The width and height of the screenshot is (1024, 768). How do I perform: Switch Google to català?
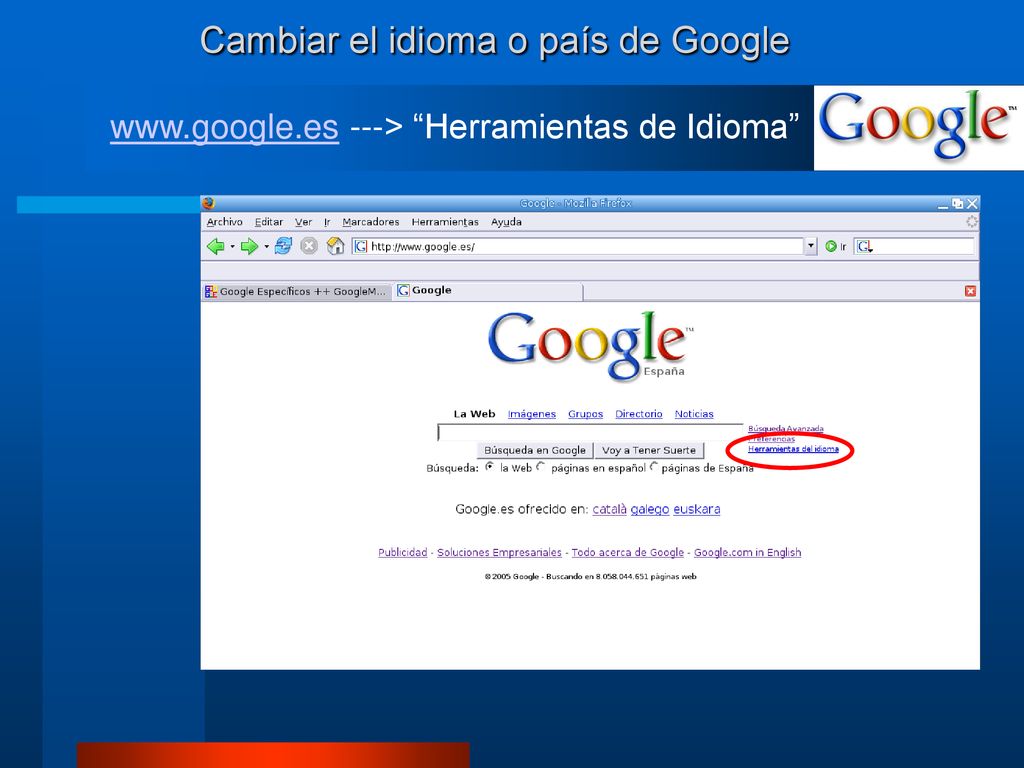609,509
